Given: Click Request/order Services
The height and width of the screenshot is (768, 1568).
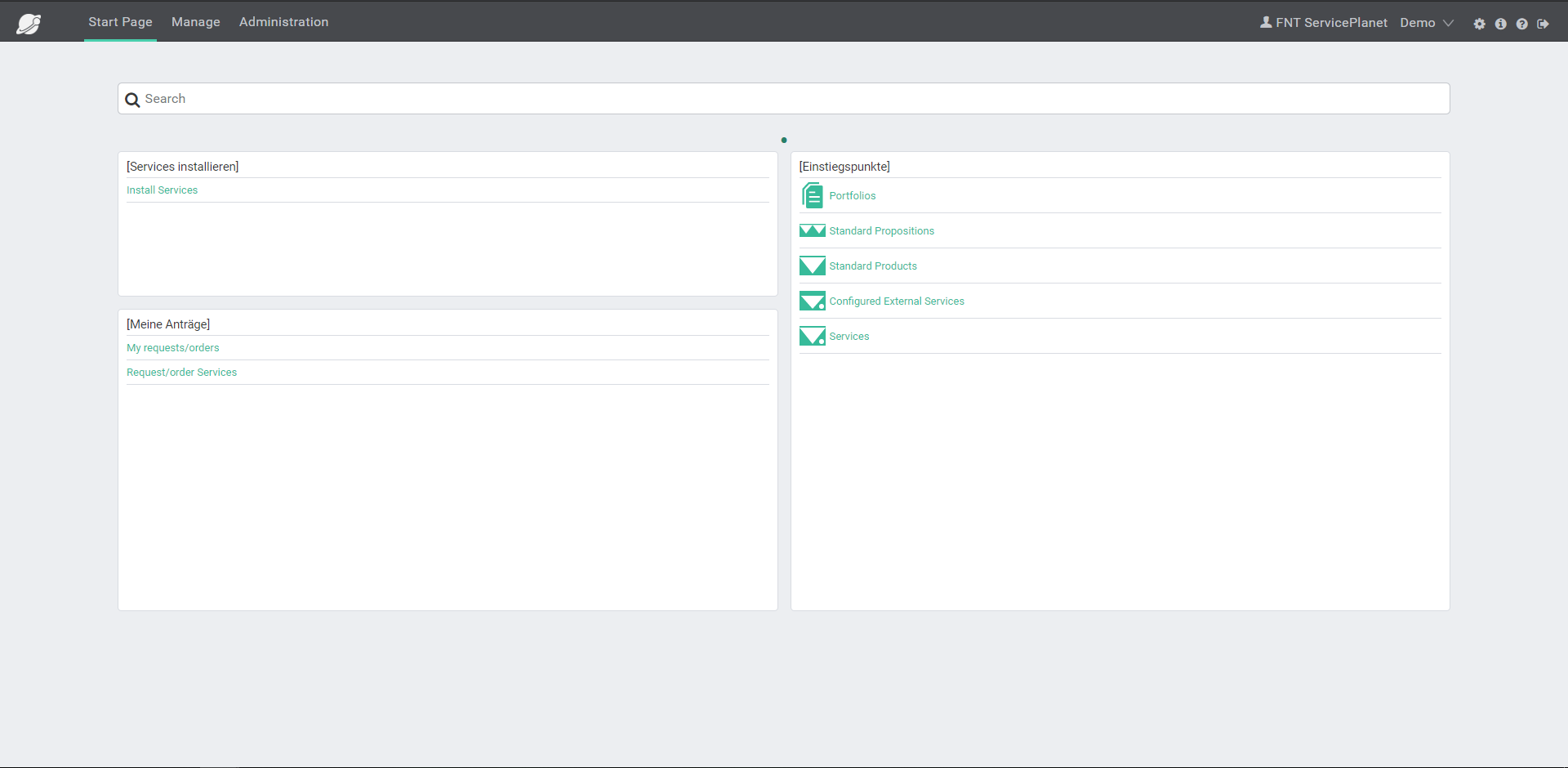Looking at the screenshot, I should [x=181, y=372].
